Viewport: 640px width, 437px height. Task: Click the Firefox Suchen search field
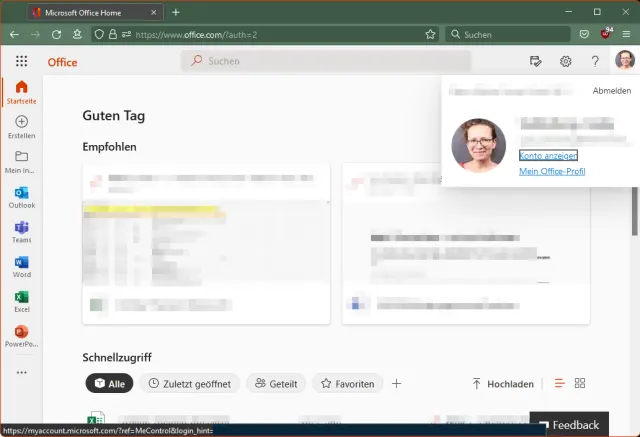click(x=508, y=35)
